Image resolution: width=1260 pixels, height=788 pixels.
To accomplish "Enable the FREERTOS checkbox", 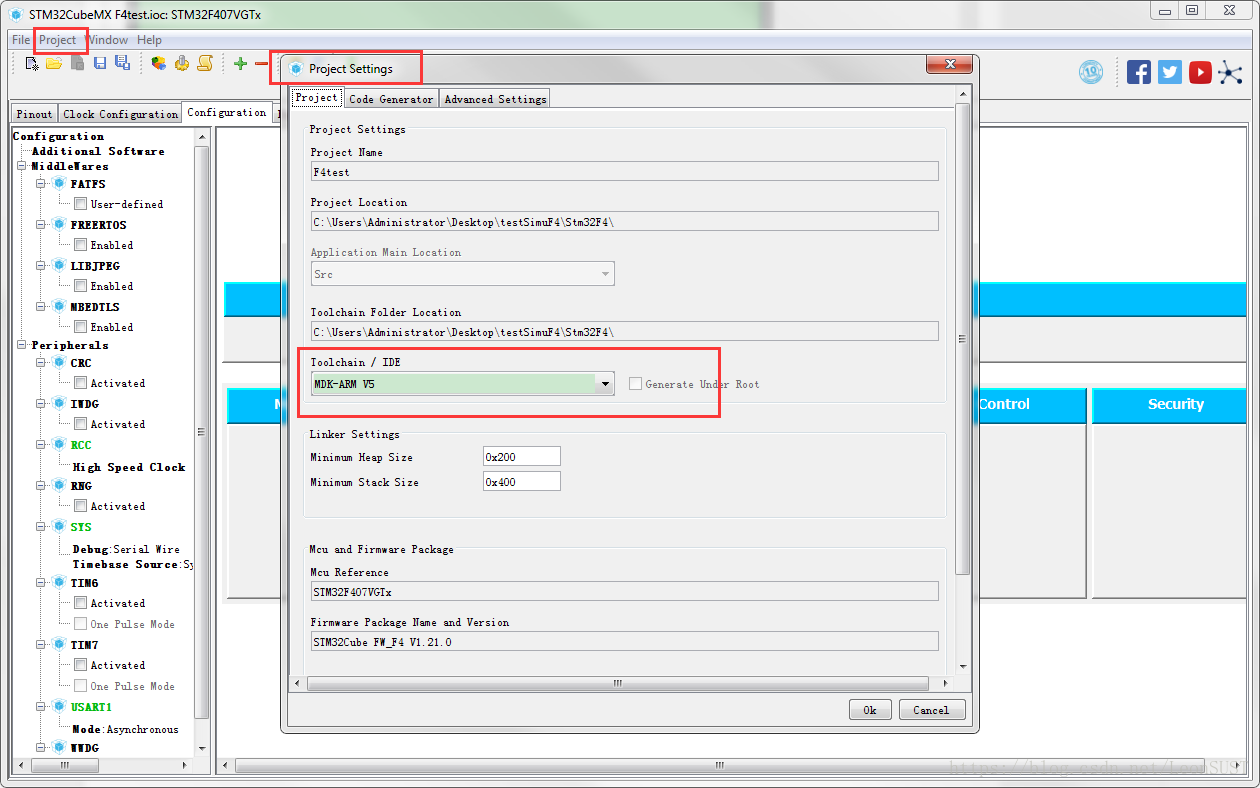I will (x=80, y=245).
